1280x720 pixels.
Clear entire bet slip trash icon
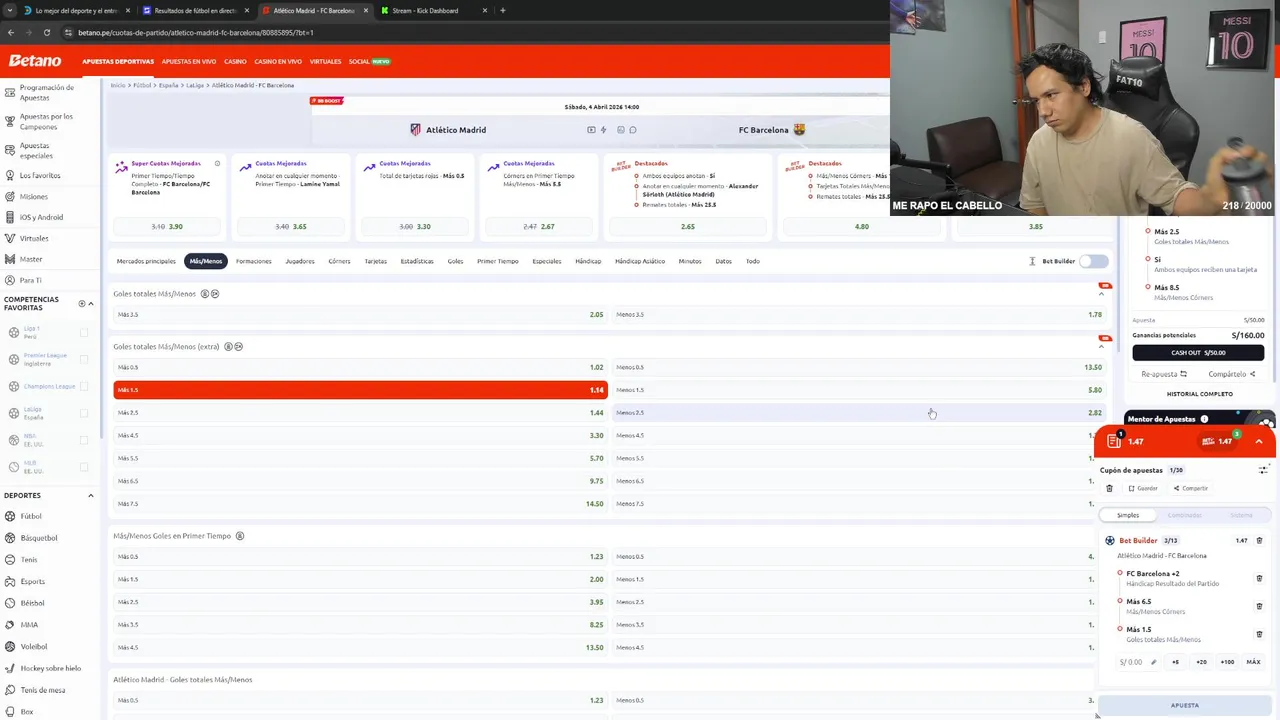click(1109, 489)
